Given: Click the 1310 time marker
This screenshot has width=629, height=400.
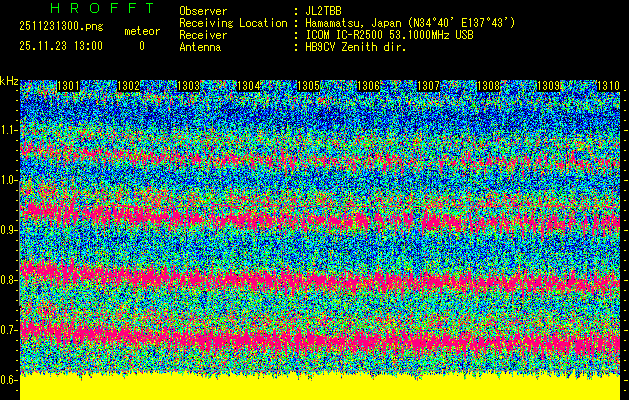Looking at the screenshot, I should pos(608,86).
